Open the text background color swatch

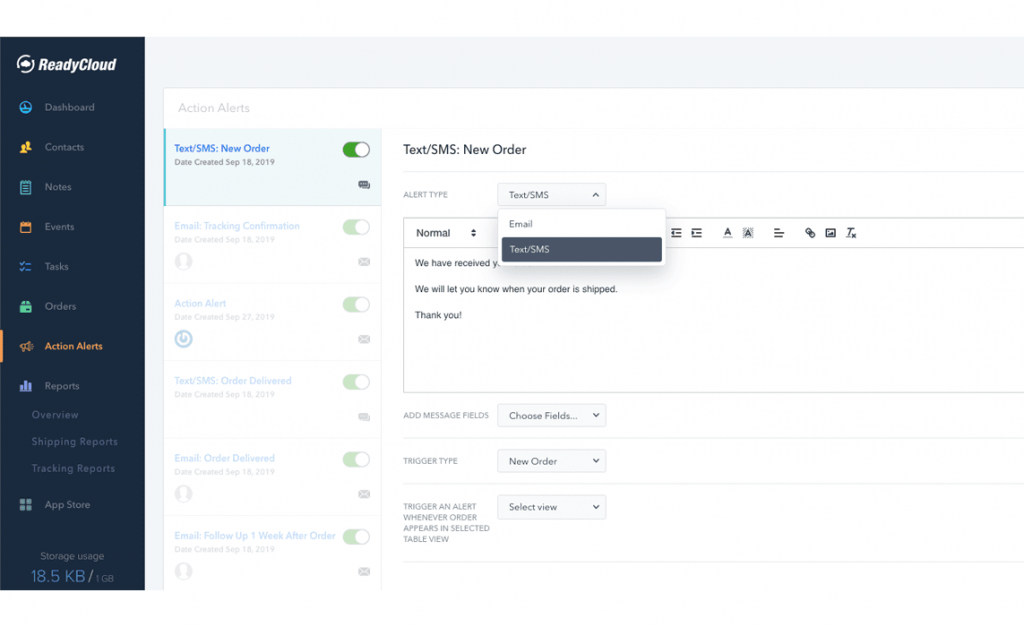pyautogui.click(x=748, y=233)
